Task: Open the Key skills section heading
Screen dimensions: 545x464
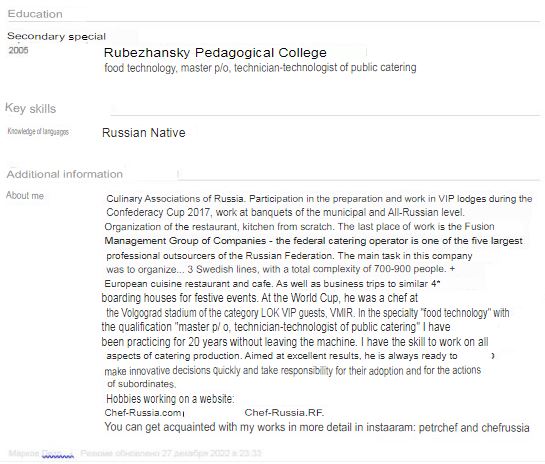Action: pyautogui.click(x=31, y=108)
